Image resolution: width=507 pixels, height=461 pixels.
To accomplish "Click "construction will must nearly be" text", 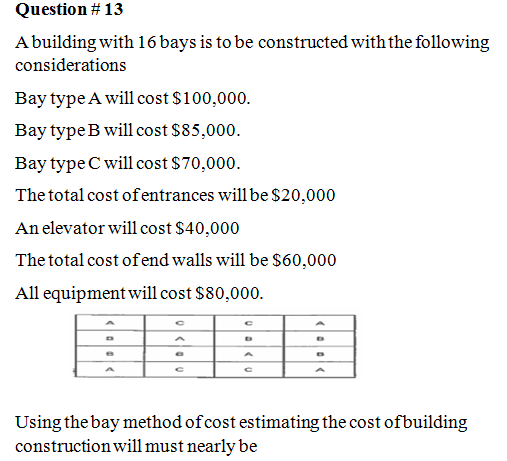I will tap(136, 446).
